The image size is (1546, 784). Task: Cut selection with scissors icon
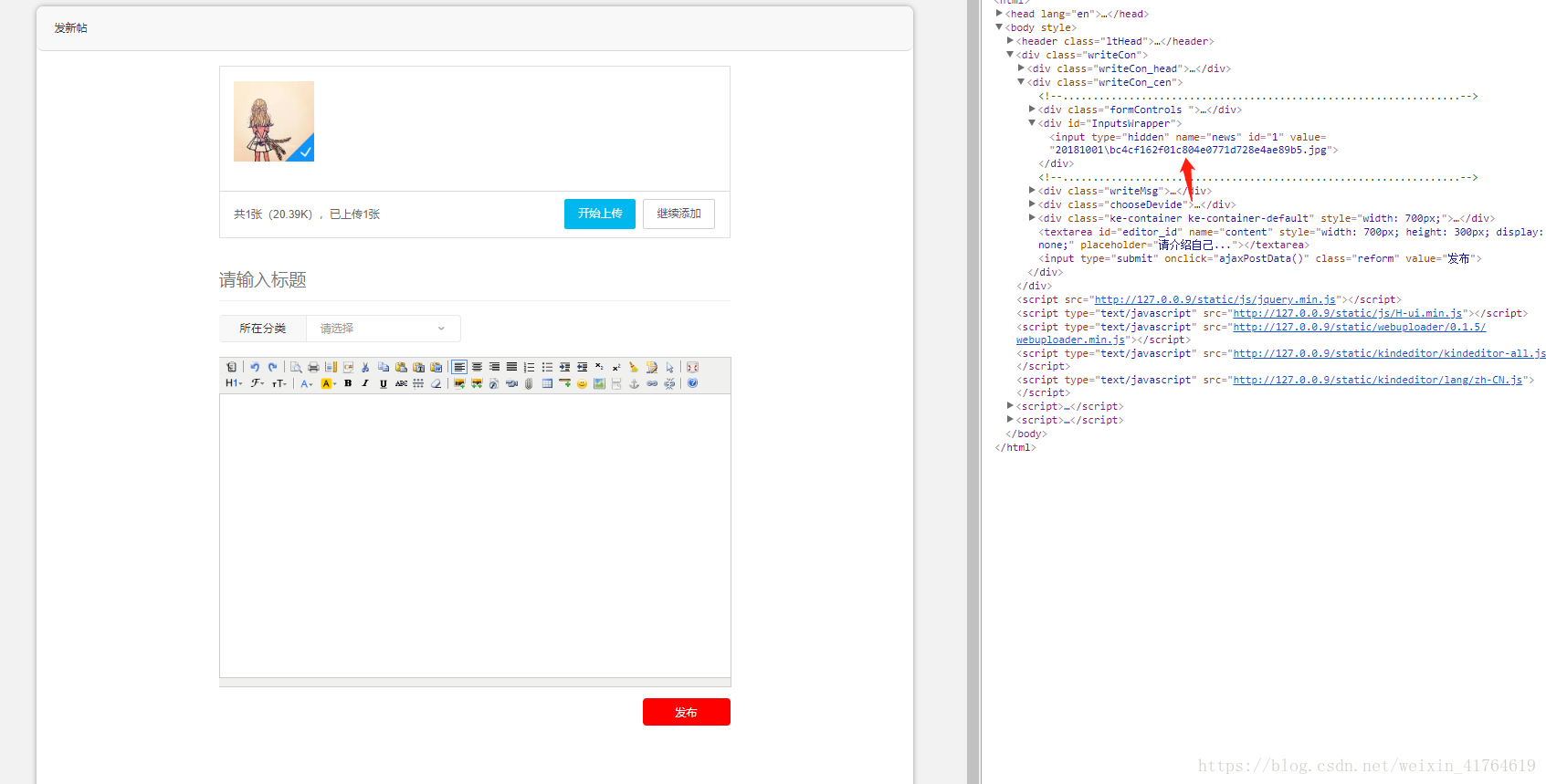pos(365,367)
